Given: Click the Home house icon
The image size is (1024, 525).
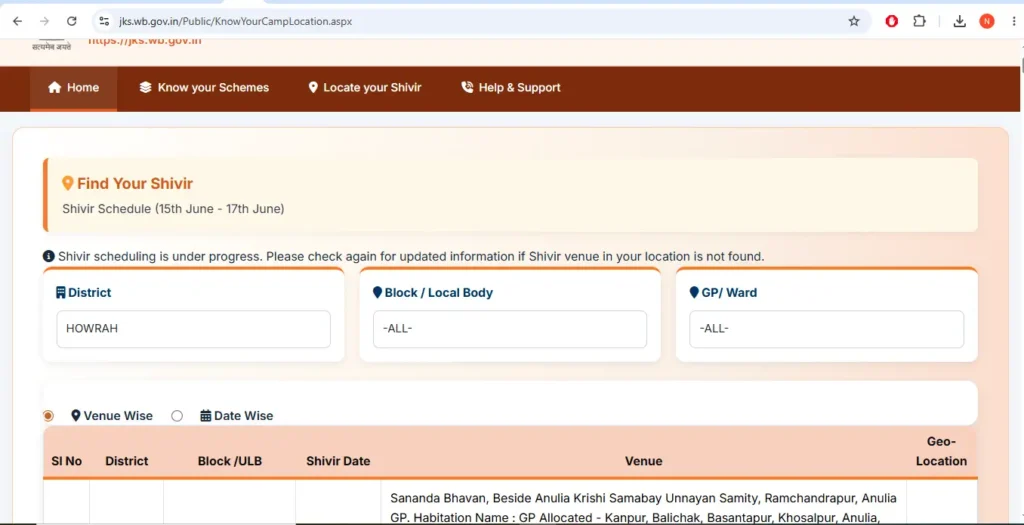Looking at the screenshot, I should coord(54,88).
